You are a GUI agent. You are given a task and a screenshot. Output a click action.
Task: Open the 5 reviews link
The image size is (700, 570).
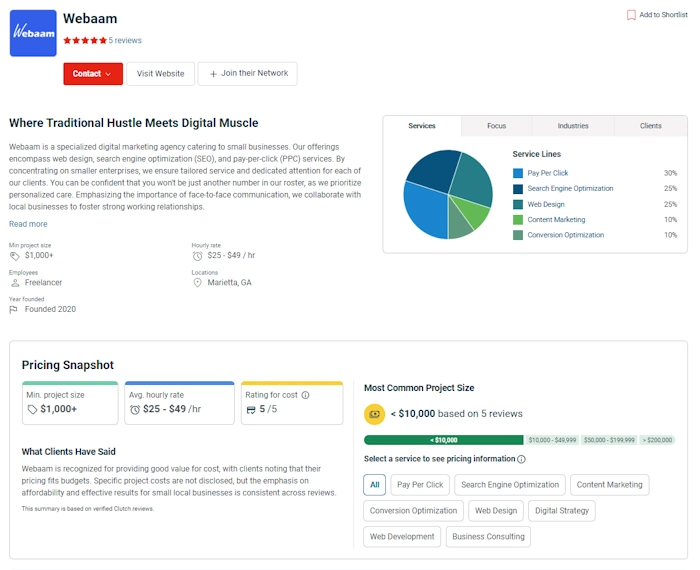[x=125, y=41]
